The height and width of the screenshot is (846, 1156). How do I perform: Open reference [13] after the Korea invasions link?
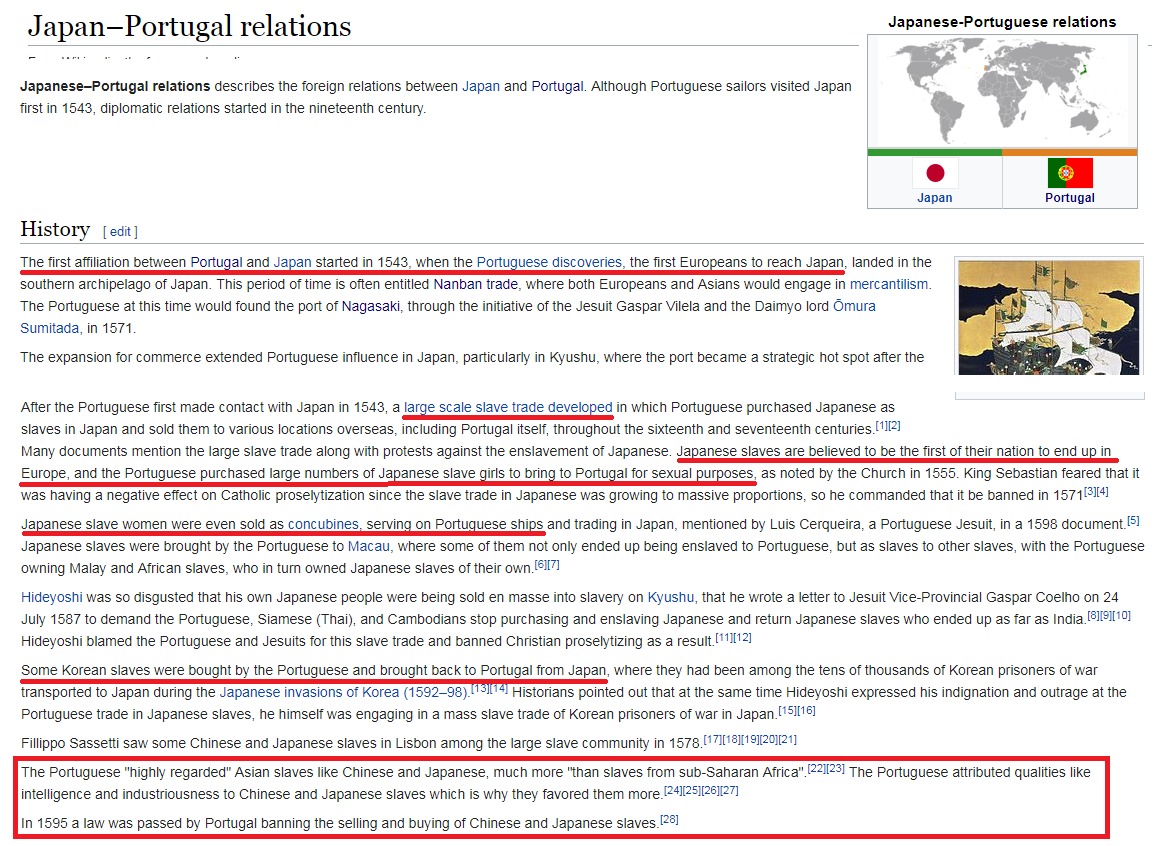[480, 688]
